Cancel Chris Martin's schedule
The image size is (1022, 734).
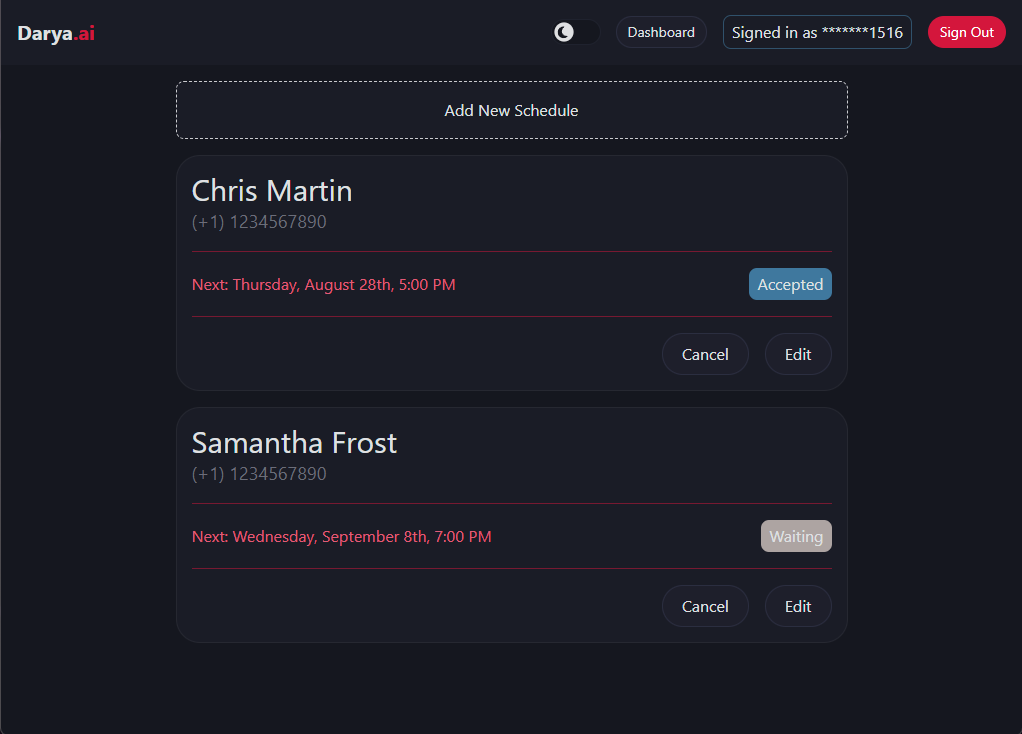tap(705, 354)
